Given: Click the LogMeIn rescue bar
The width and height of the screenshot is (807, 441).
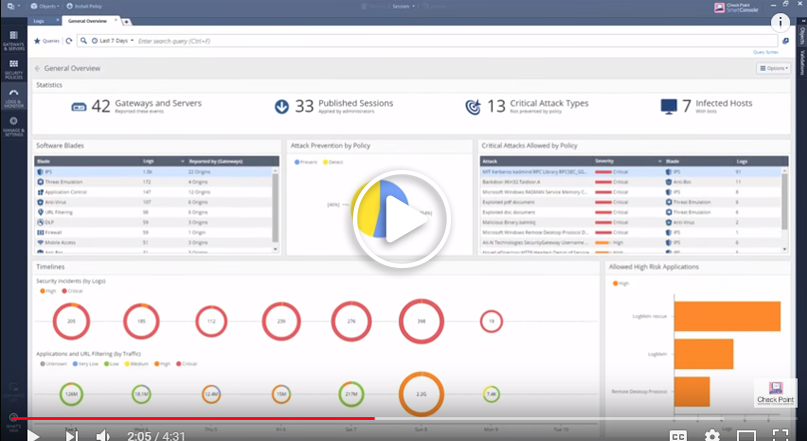Looking at the screenshot, I should [727, 316].
